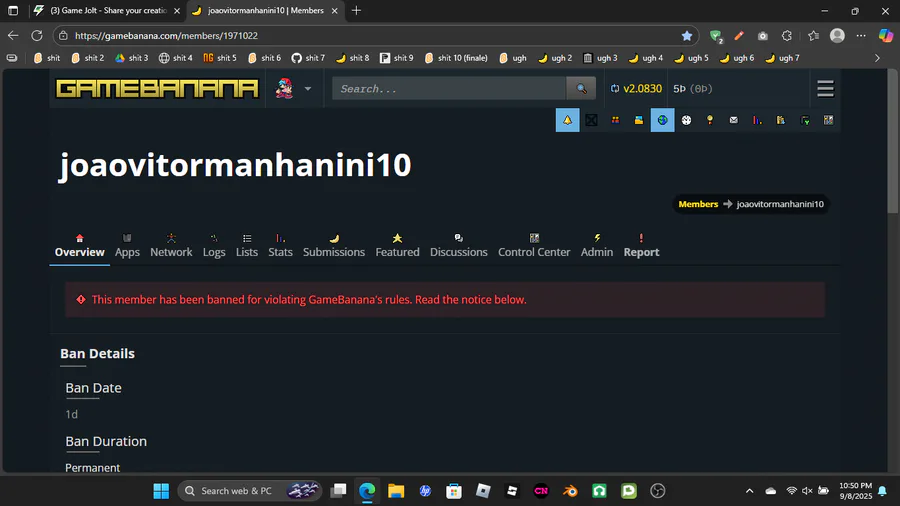
Task: Open the 'shit 7' GitHub bookmark
Action: click(308, 57)
